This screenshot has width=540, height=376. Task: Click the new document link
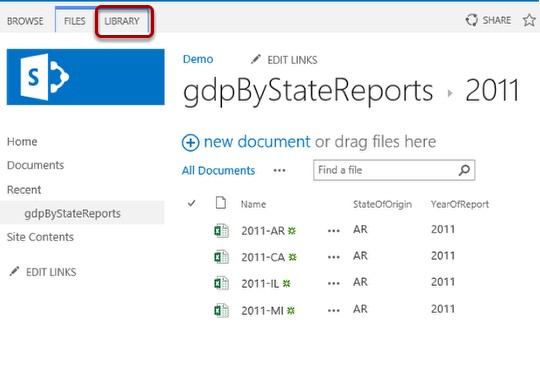click(x=257, y=142)
